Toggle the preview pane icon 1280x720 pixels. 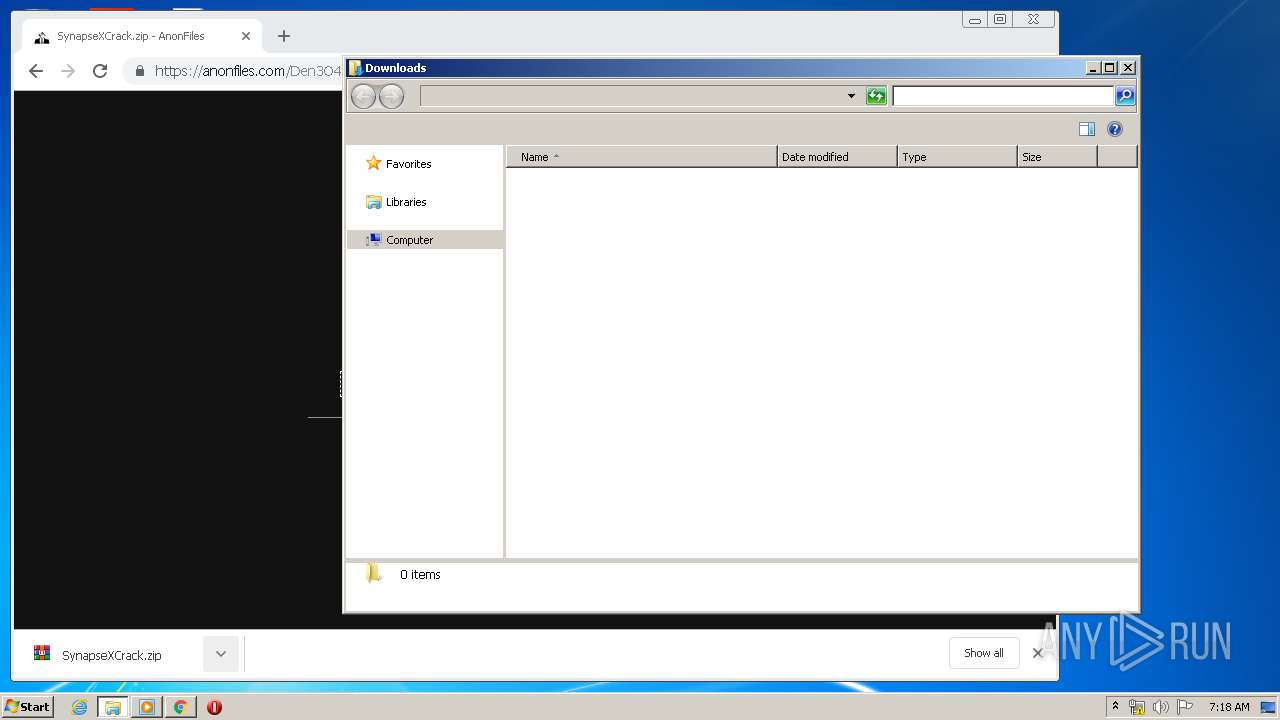click(x=1087, y=129)
